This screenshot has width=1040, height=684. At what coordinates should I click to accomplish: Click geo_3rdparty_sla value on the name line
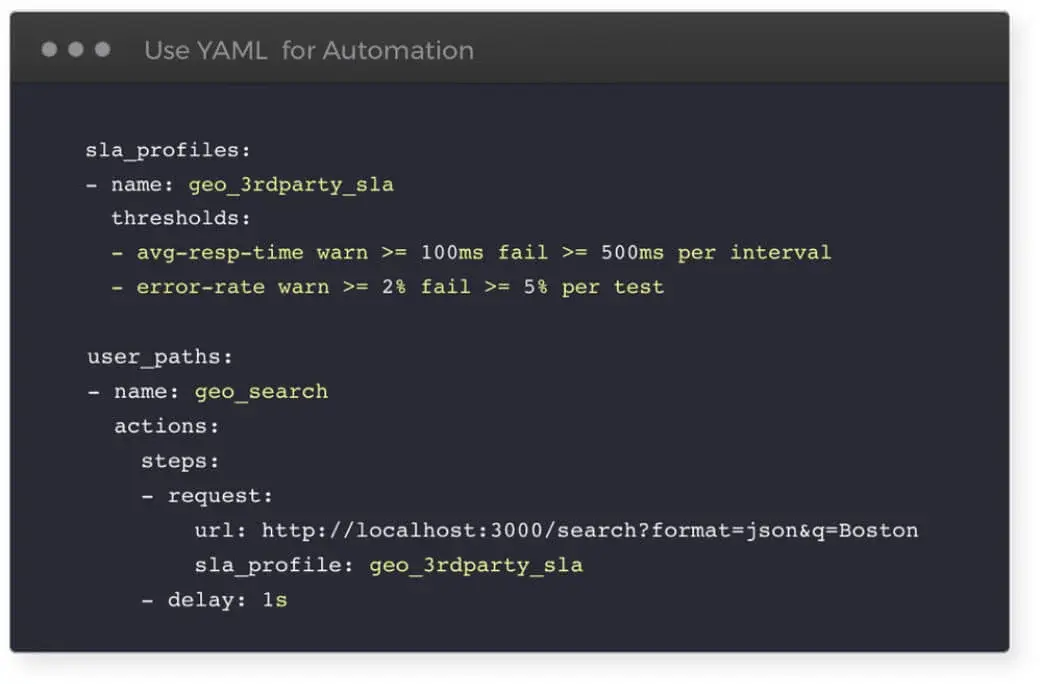[x=291, y=184]
